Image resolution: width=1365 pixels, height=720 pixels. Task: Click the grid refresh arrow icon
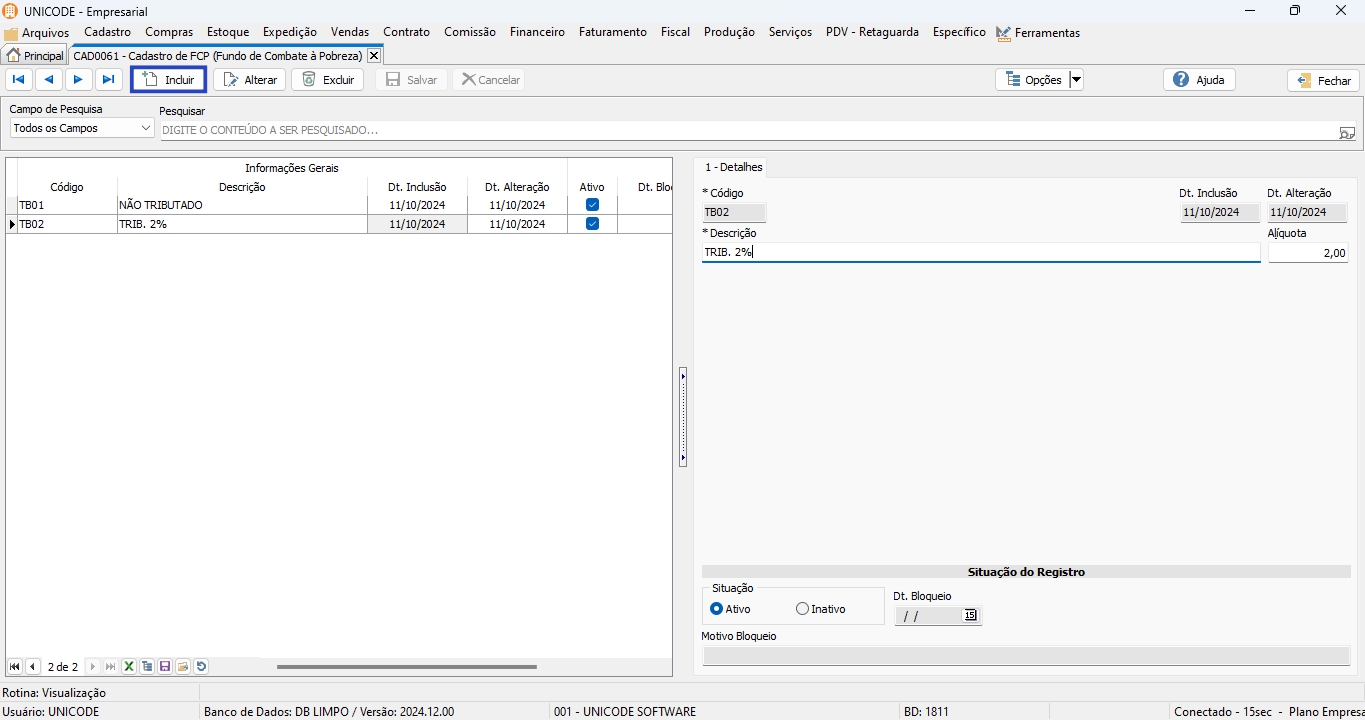[x=201, y=667]
